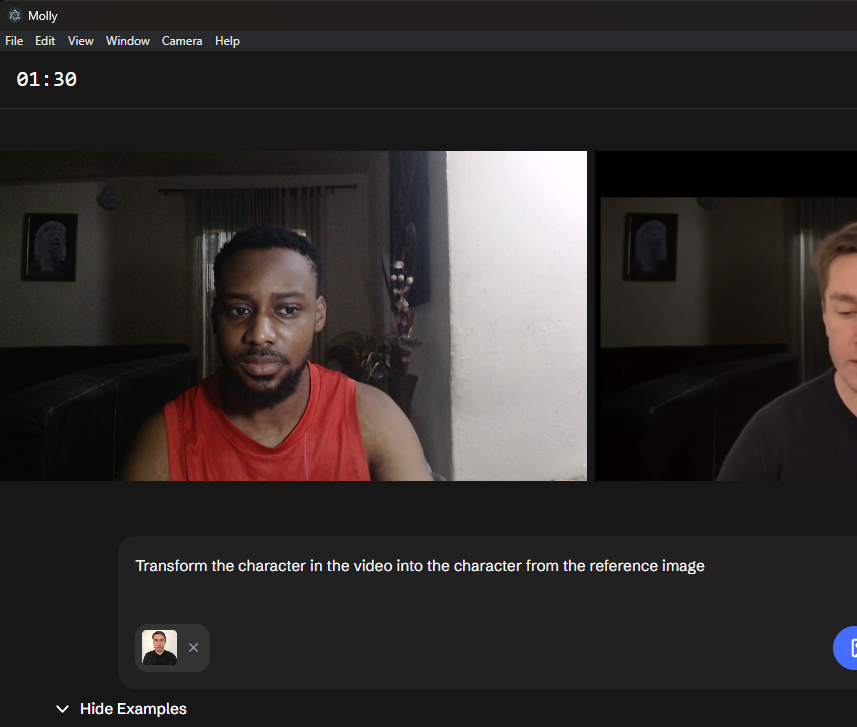Click the white wall in original video
This screenshot has height=727, width=857.
pos(516,300)
